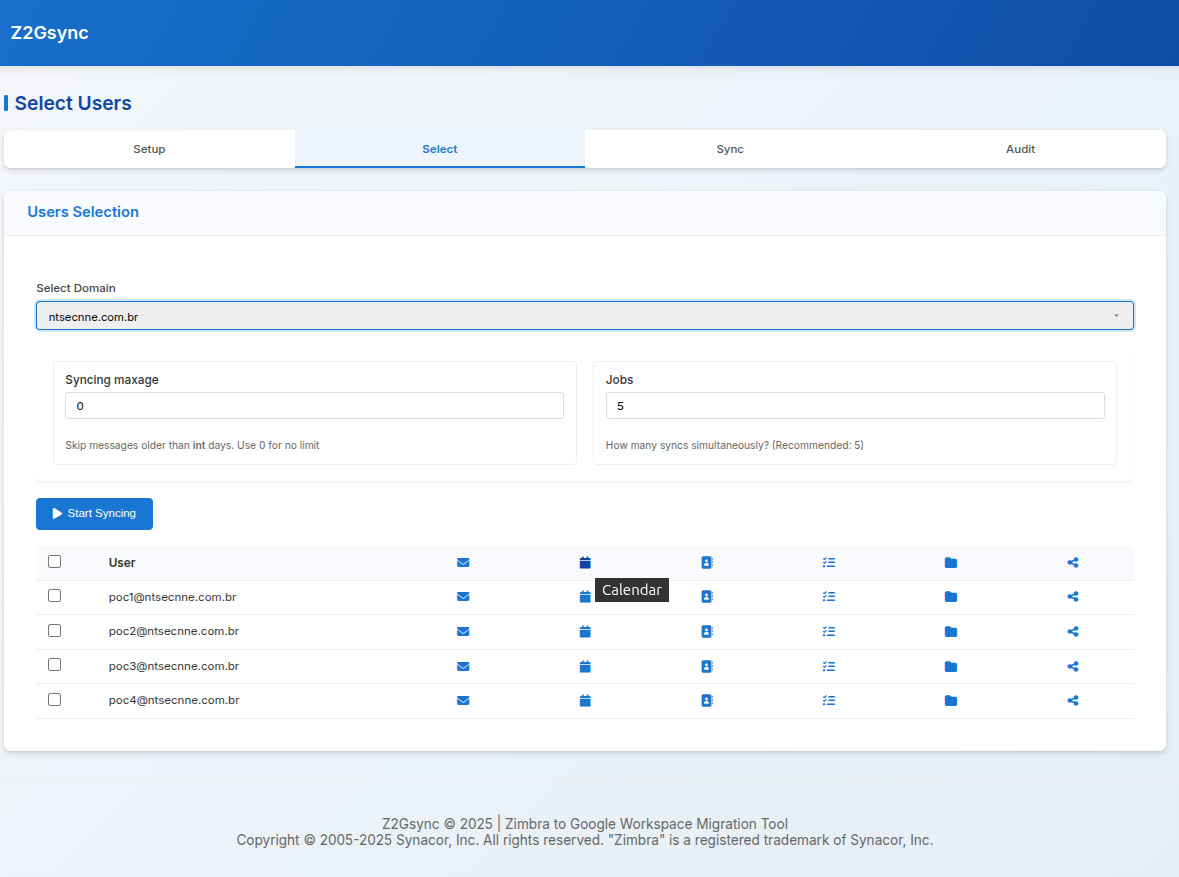Click inside the Syncing maxage input field
Screen dimensions: 1179x877
click(314, 405)
